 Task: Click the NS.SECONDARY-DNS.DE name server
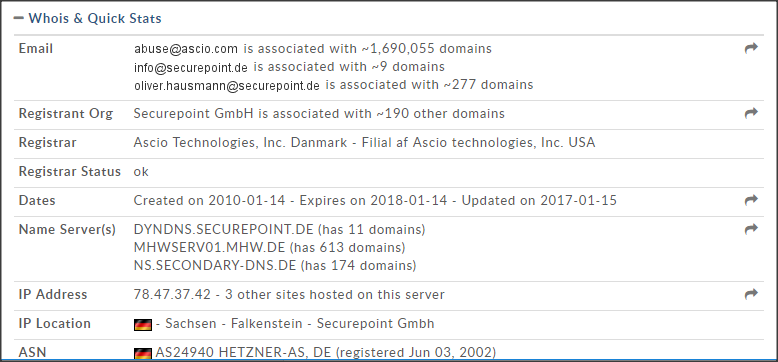(215, 265)
